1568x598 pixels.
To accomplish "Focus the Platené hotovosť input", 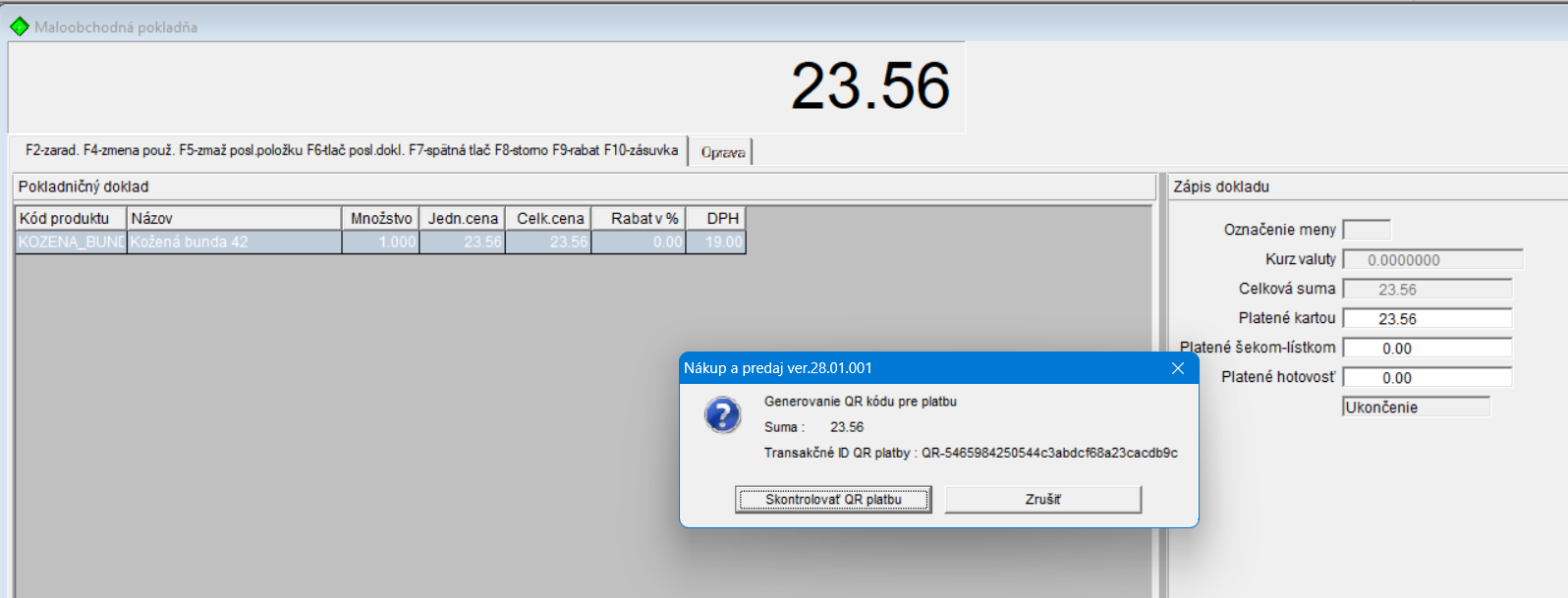I will (x=1427, y=378).
